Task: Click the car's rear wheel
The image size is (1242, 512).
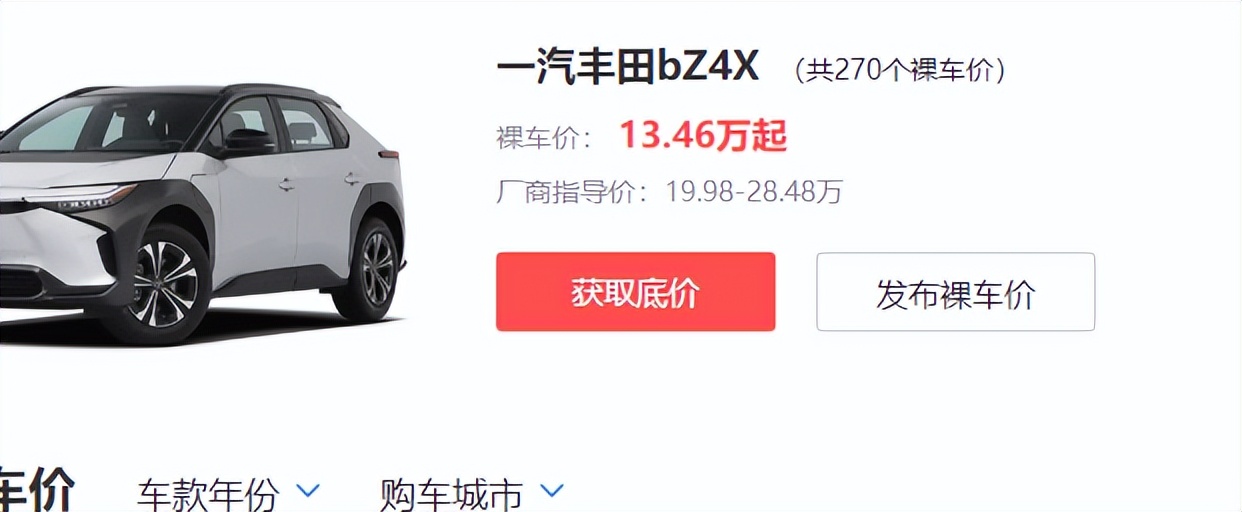Action: click(x=371, y=268)
